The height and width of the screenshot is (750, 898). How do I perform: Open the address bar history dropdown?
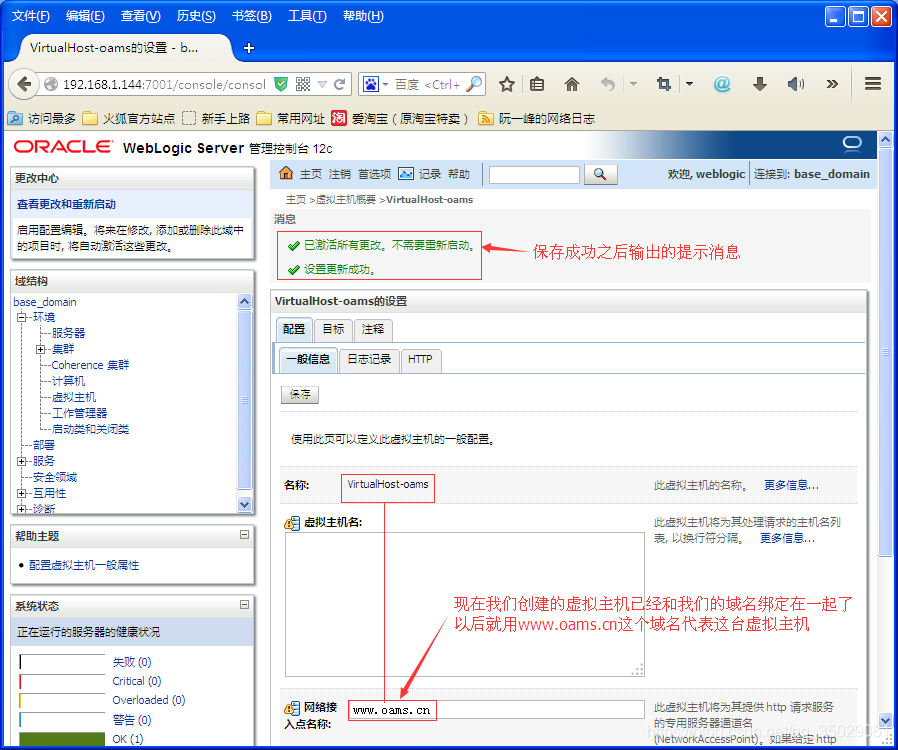click(x=322, y=85)
